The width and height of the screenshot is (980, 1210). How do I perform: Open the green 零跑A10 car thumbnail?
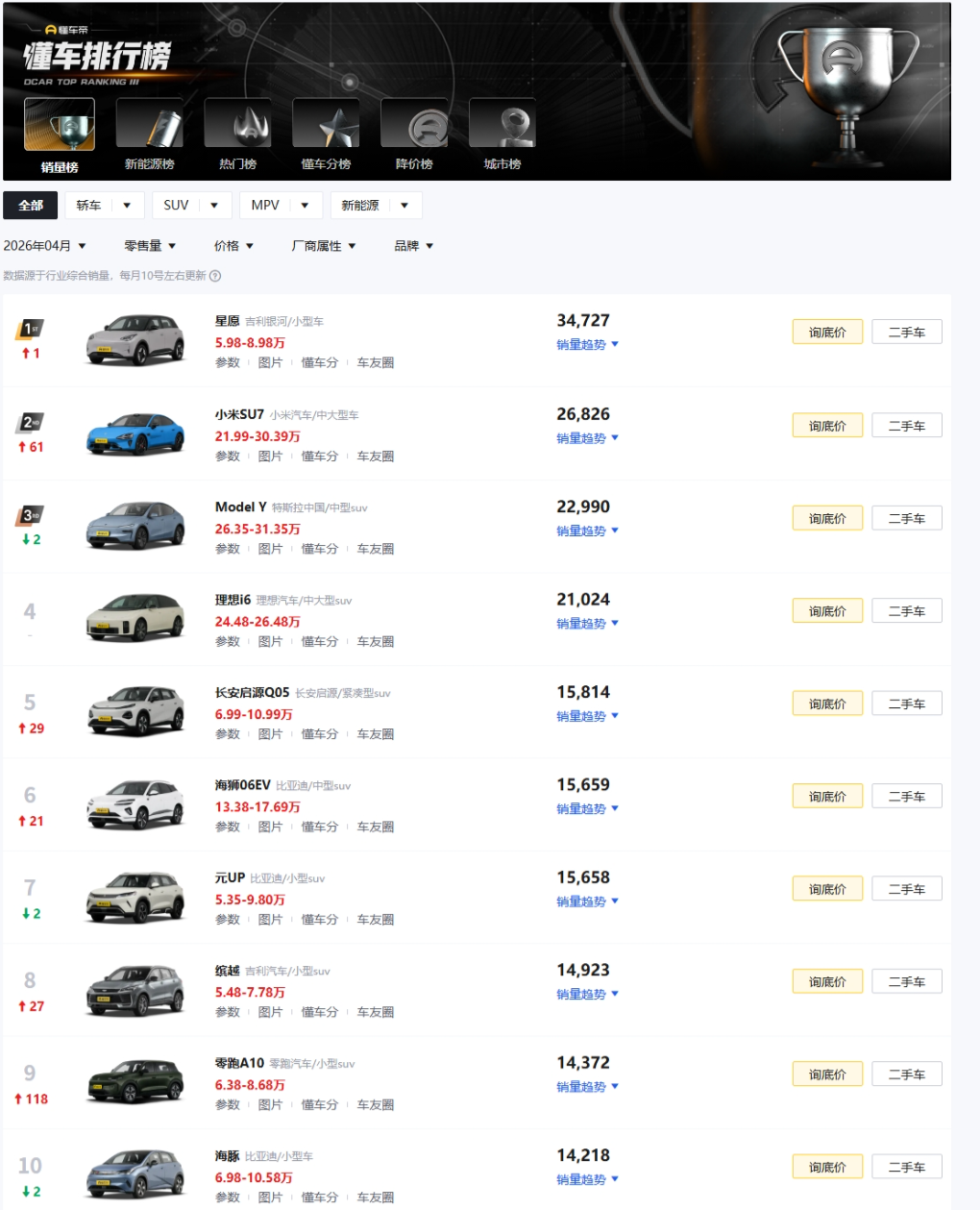click(135, 1082)
